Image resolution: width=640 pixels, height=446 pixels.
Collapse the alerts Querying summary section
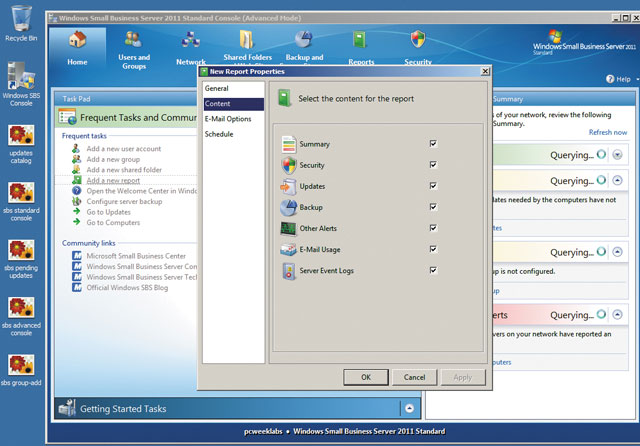(x=618, y=315)
